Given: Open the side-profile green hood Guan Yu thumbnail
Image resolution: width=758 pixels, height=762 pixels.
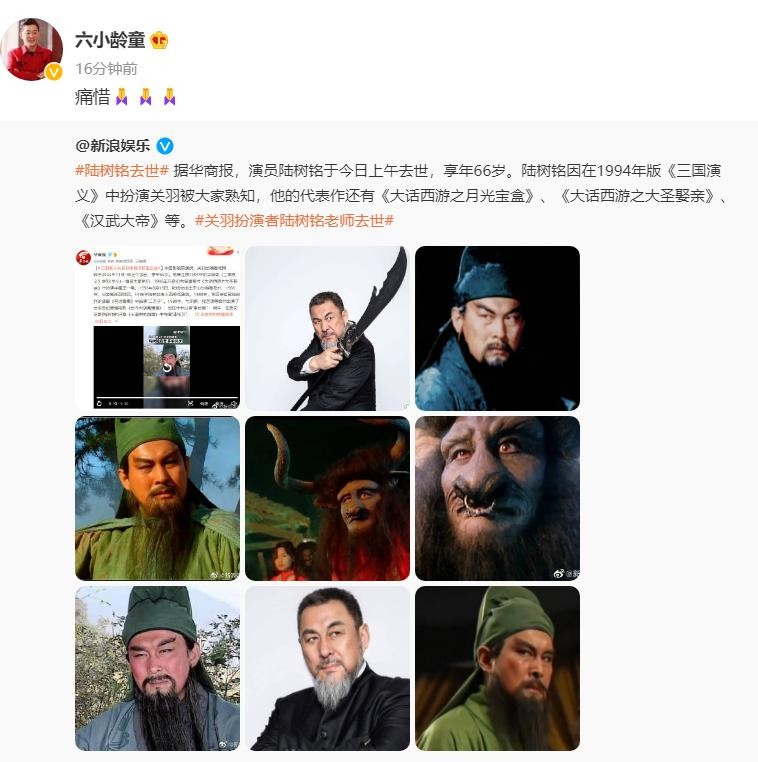Looking at the screenshot, I should click(x=498, y=668).
